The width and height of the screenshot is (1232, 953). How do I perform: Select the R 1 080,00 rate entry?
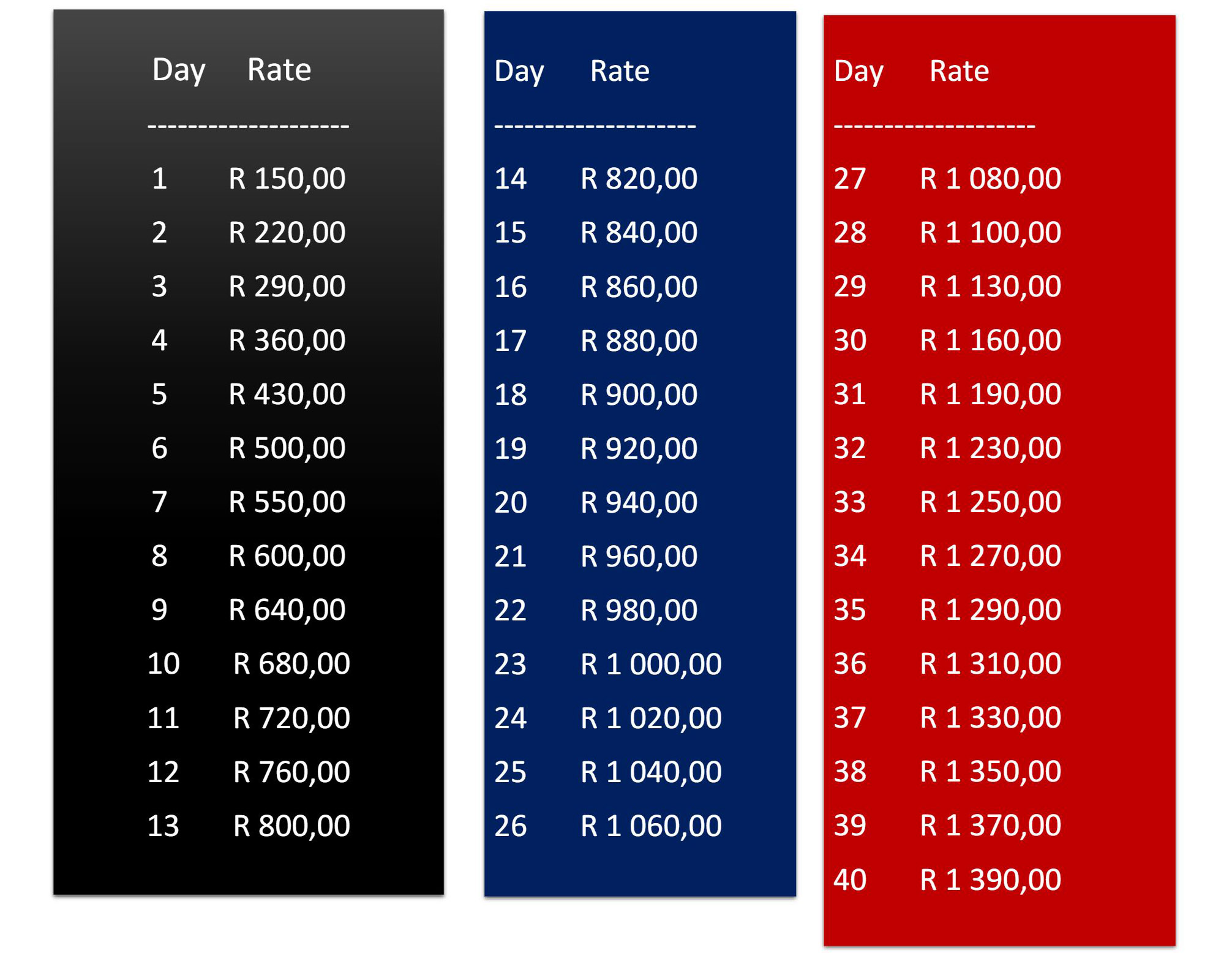coord(990,179)
